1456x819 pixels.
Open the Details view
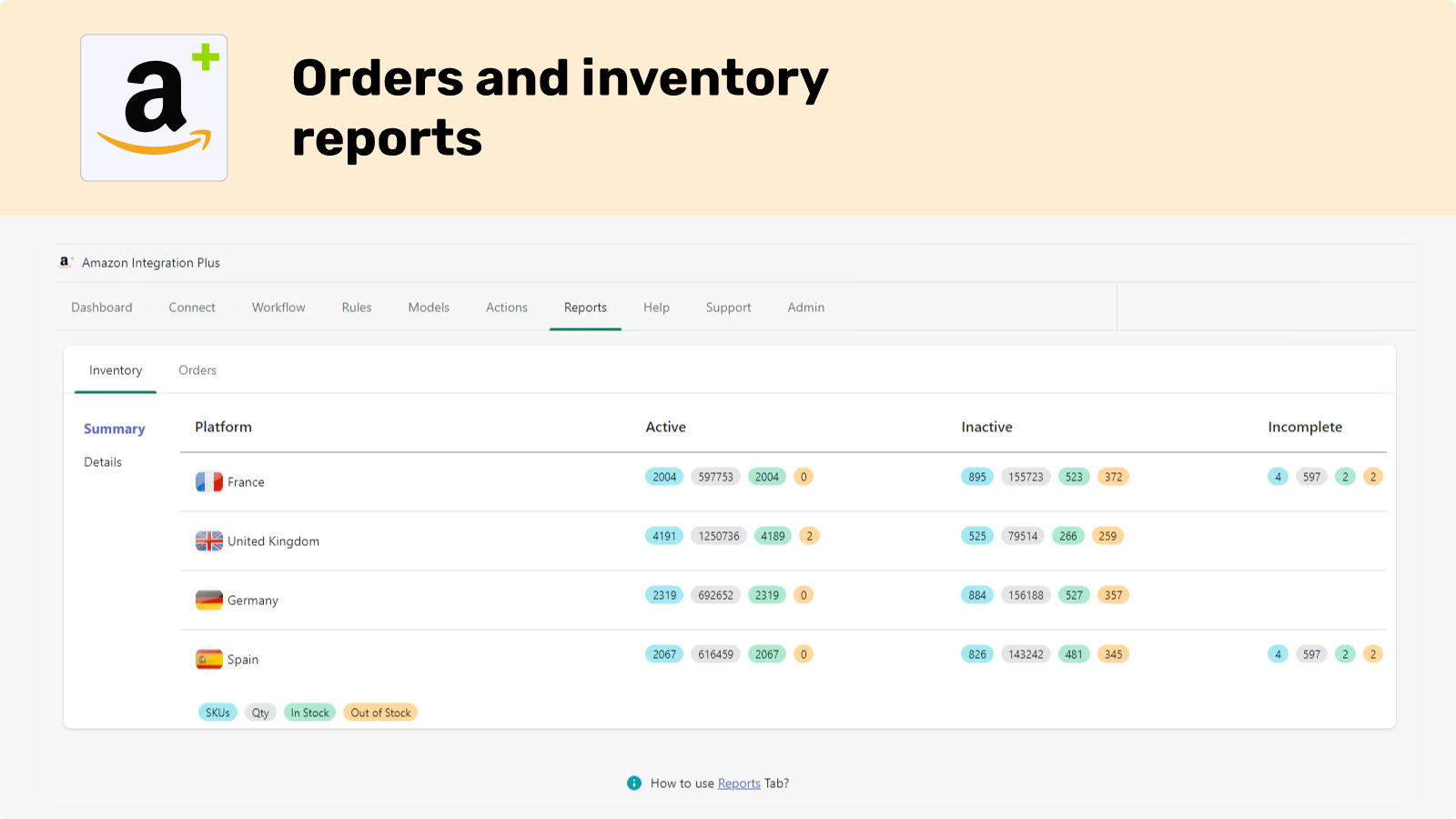pyautogui.click(x=103, y=462)
